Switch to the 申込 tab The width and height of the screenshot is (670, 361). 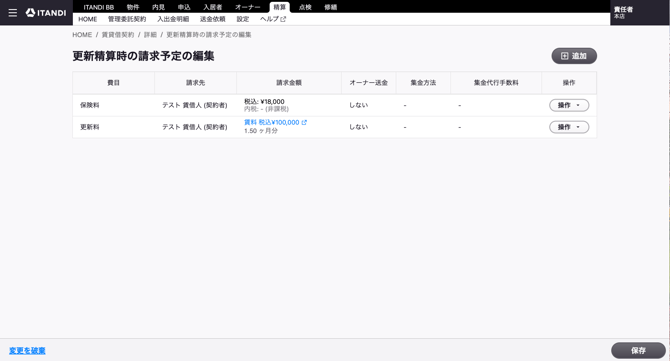[184, 7]
